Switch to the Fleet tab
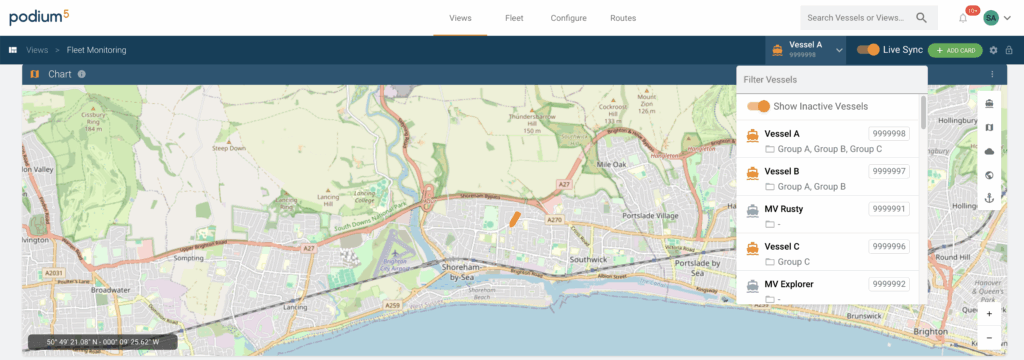Screen dimensions: 1024x360 [x=514, y=18]
